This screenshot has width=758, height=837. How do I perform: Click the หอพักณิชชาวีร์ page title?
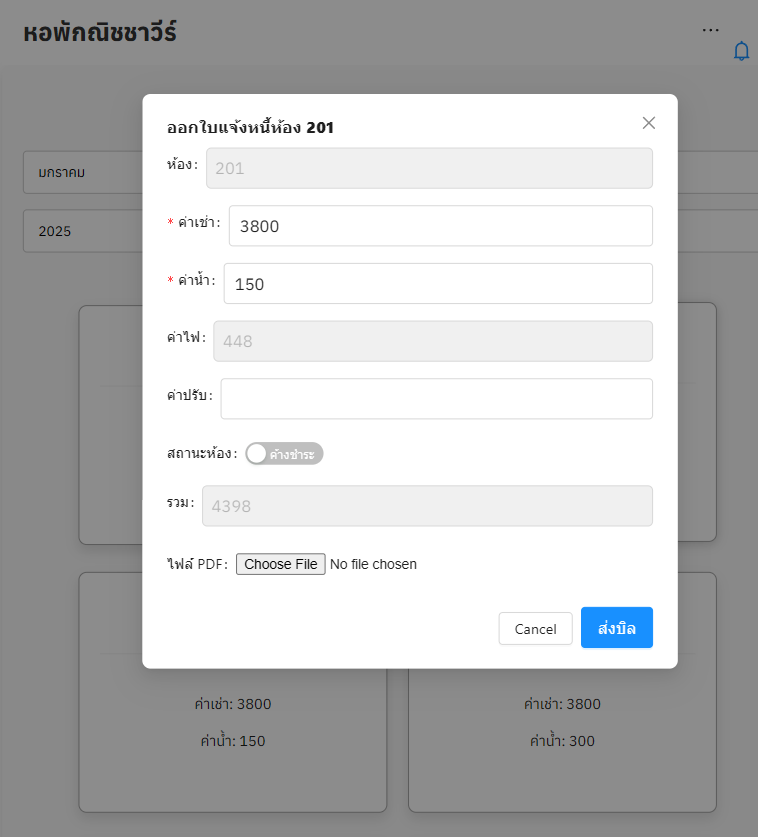(x=100, y=32)
